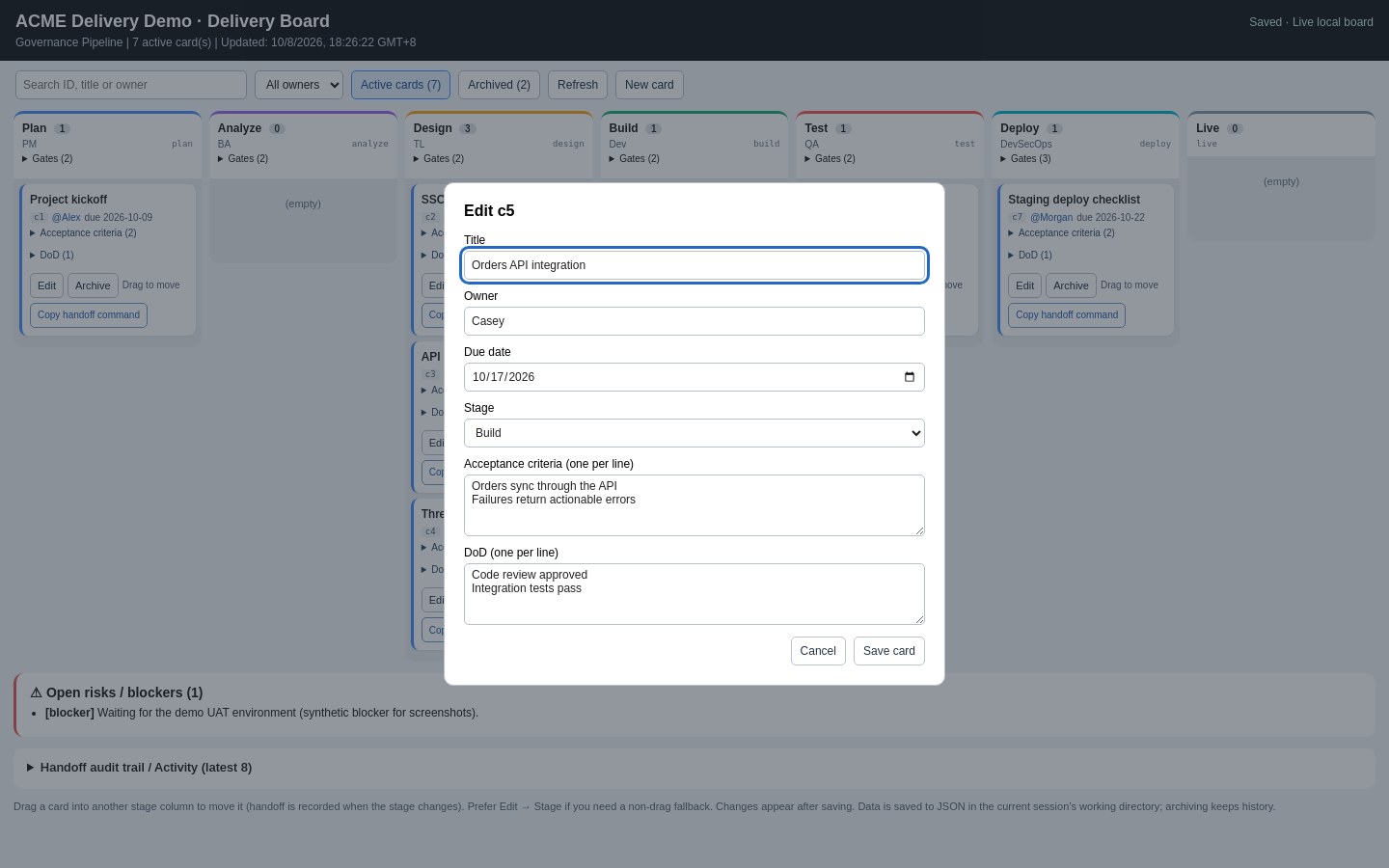Click the c1 ID badge
Viewport: 1389px width, 868px height.
point(39,217)
